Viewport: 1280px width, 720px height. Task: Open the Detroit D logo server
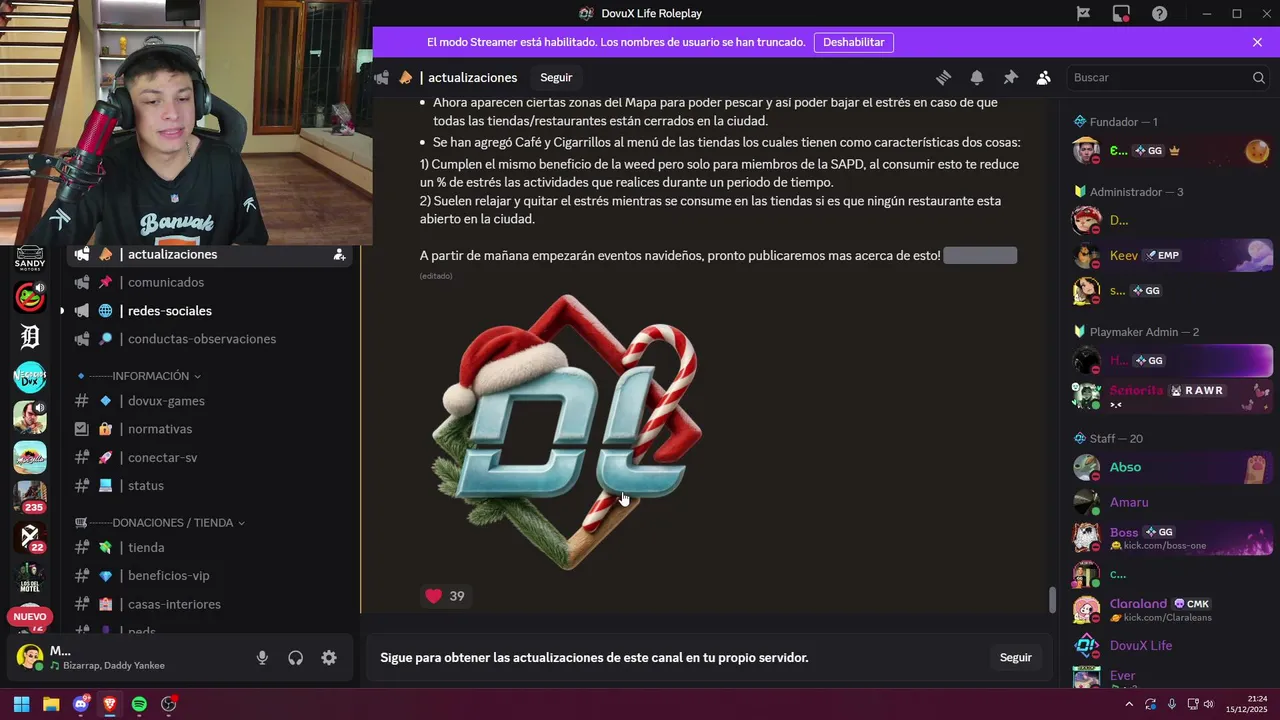click(30, 337)
